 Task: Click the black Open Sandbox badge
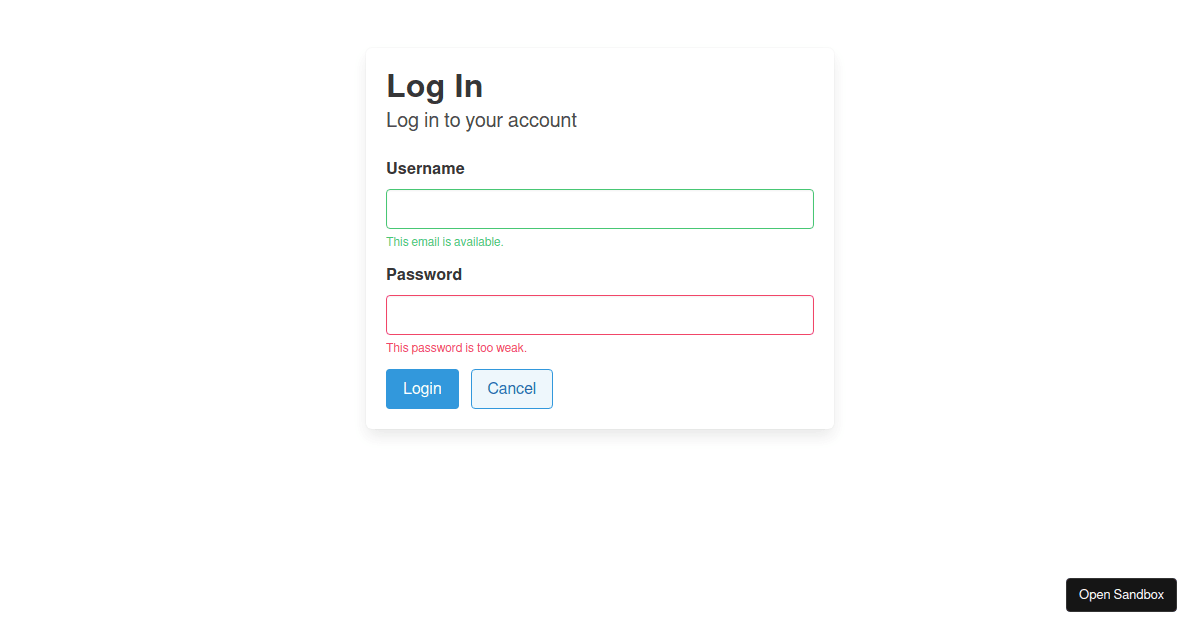coord(1121,595)
